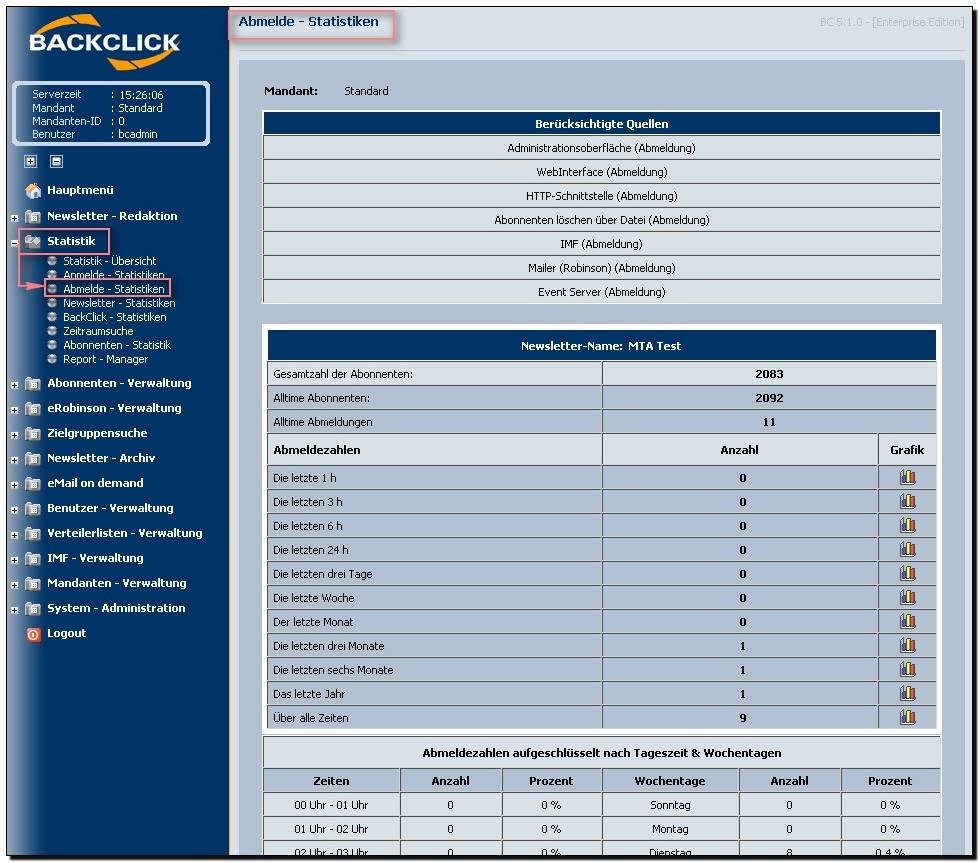The width and height of the screenshot is (980, 863).
Task: Open chart icon for Über alle Zeiten
Action: [x=908, y=717]
